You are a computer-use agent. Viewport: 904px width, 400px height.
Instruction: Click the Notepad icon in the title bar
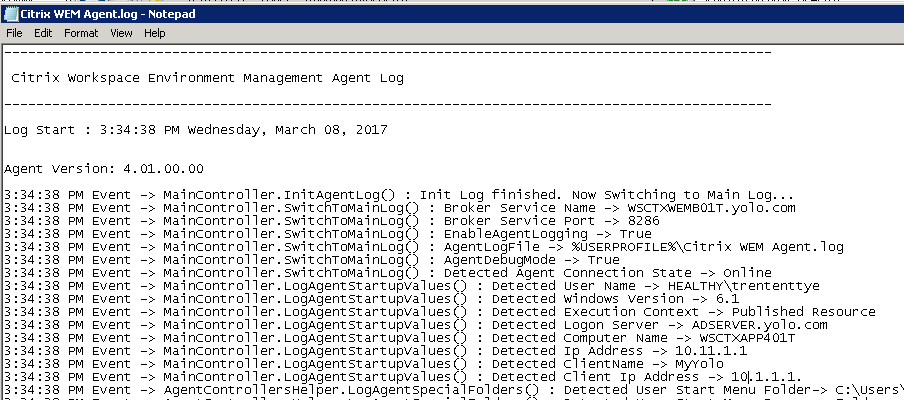pos(10,12)
